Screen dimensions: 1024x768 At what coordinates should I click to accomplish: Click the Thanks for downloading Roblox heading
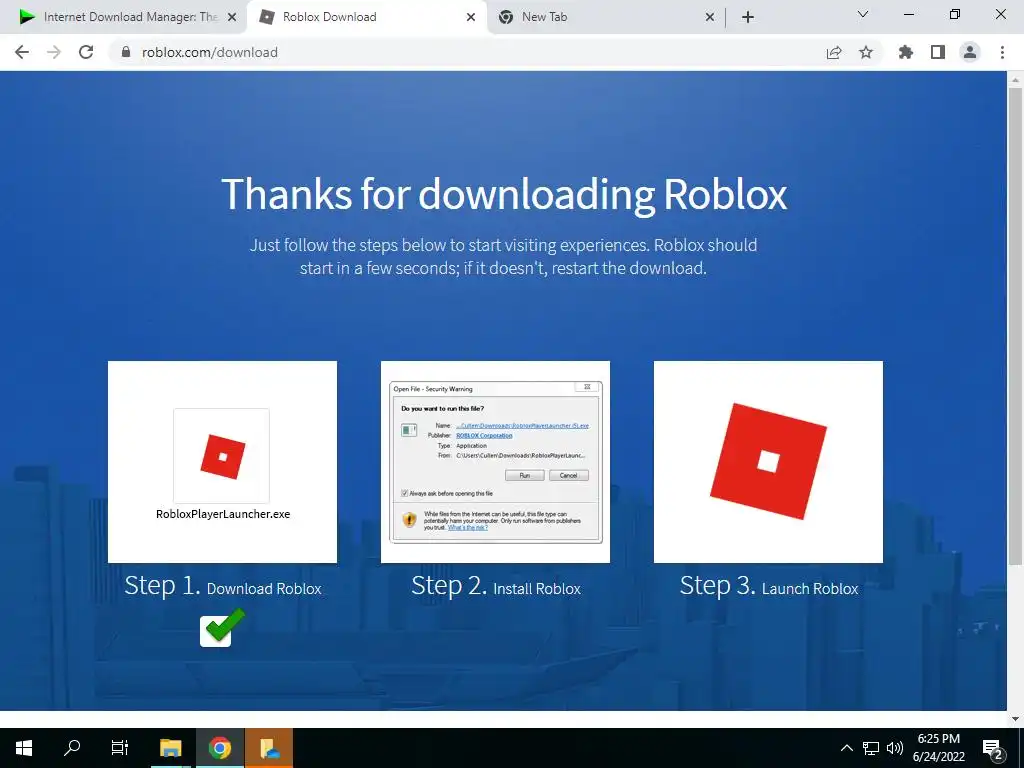pos(504,194)
